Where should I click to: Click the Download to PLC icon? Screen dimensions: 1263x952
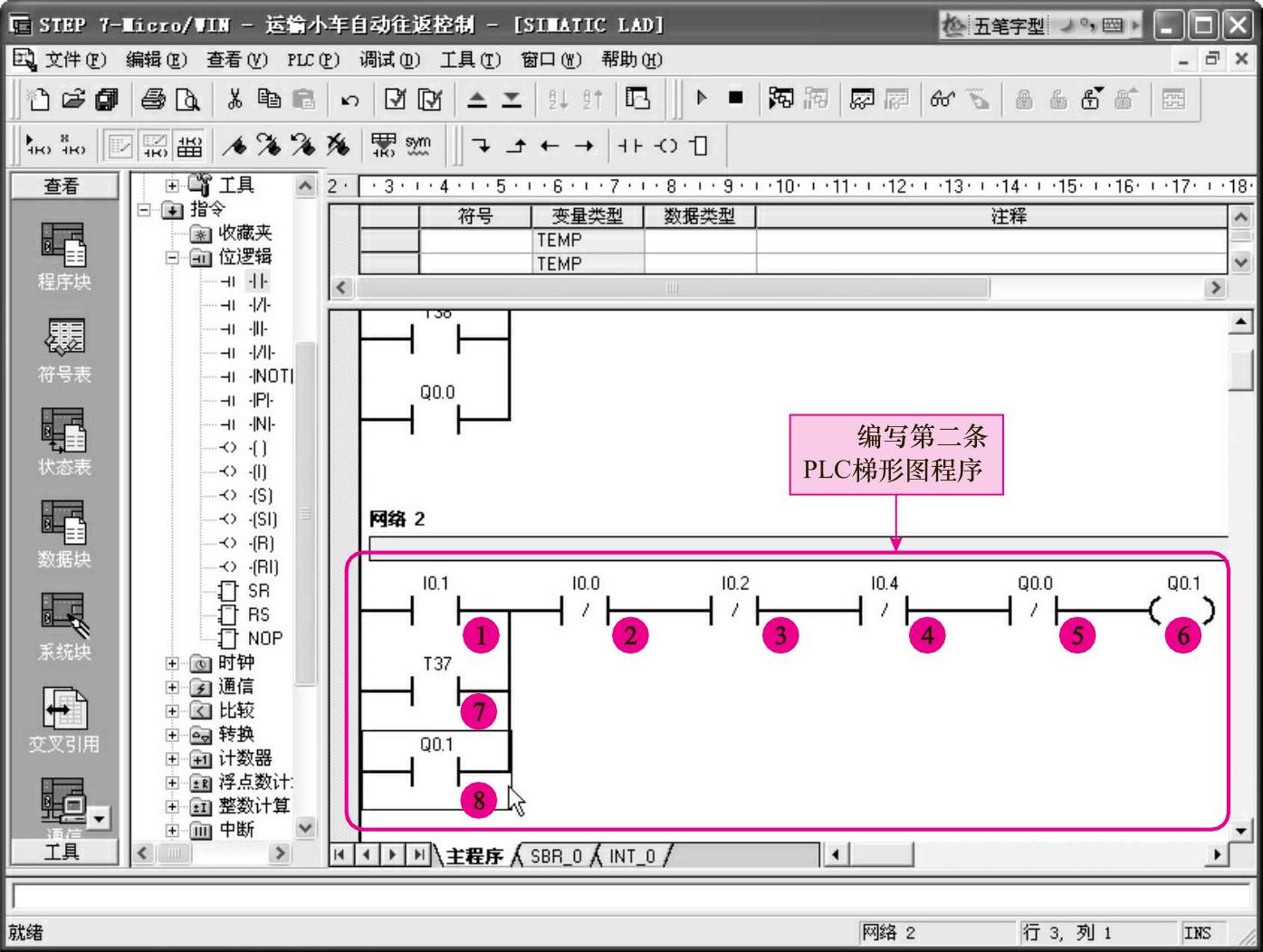point(512,99)
